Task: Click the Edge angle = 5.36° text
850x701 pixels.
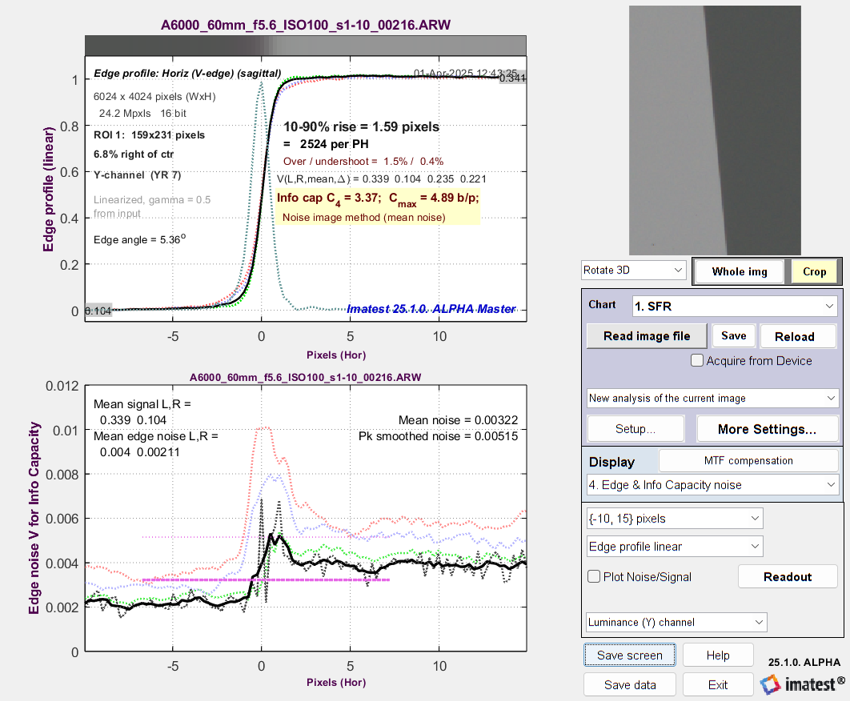Action: (139, 239)
